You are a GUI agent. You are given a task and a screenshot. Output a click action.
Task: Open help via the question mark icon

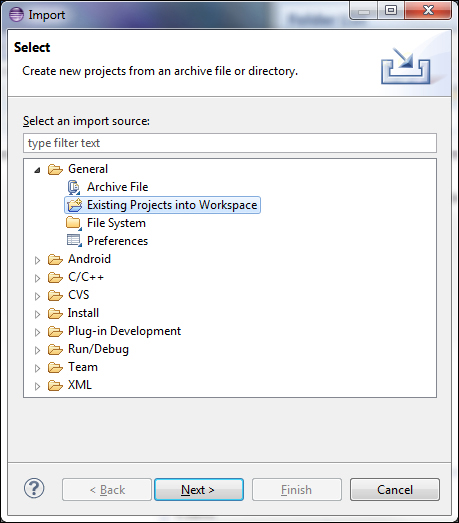click(34, 488)
